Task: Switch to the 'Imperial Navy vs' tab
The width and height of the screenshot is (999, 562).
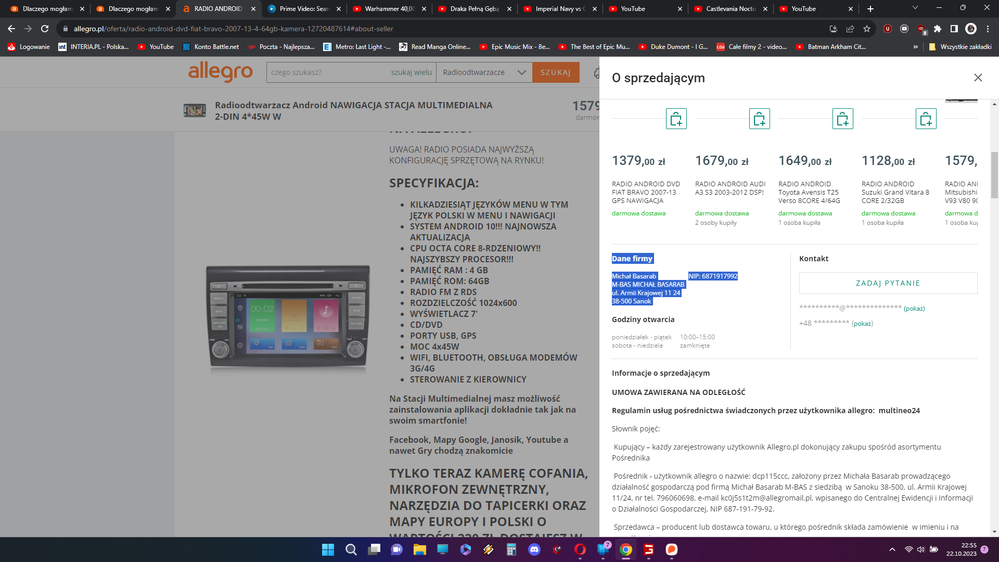Action: click(560, 9)
